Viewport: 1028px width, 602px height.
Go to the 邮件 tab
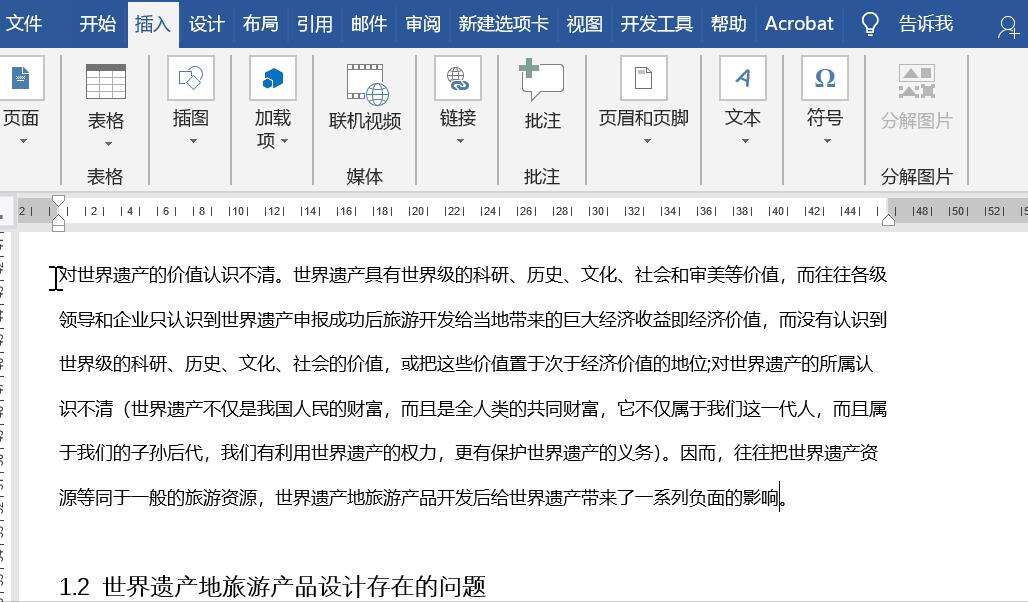coord(368,24)
